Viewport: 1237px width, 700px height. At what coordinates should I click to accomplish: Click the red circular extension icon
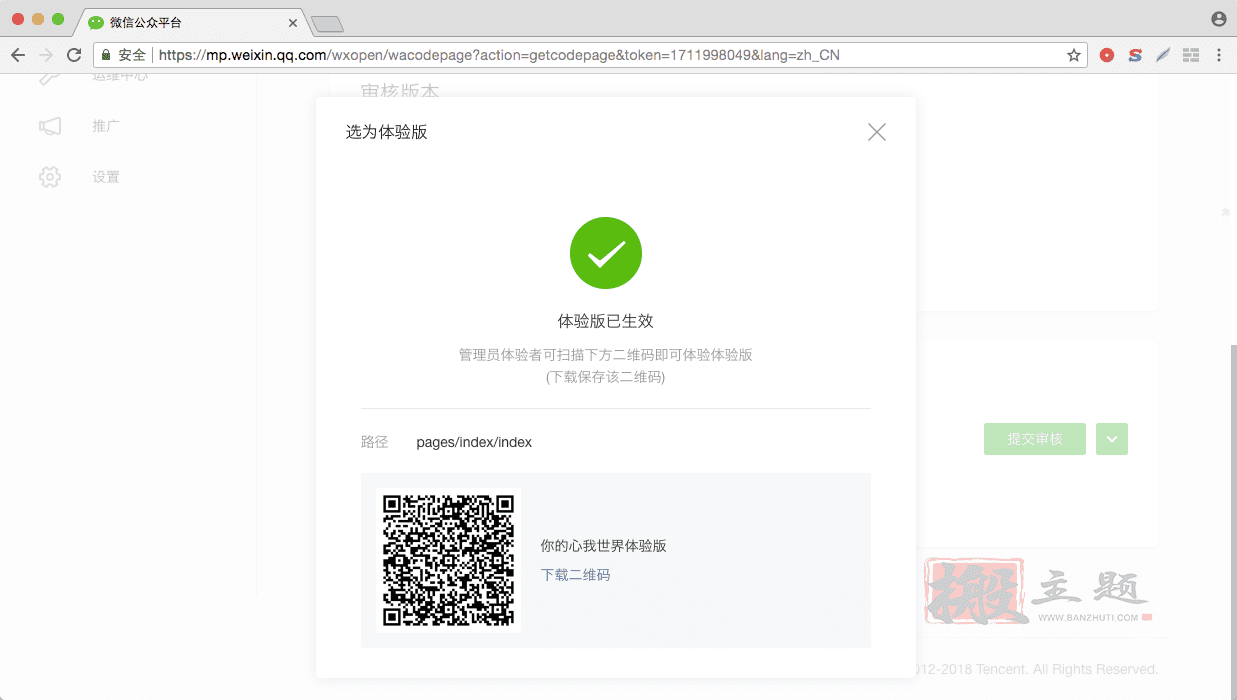point(1107,55)
